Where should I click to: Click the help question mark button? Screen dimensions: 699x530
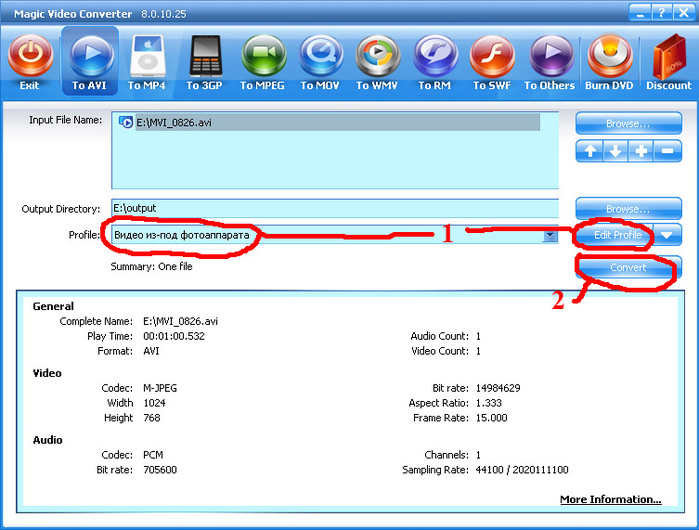(661, 12)
